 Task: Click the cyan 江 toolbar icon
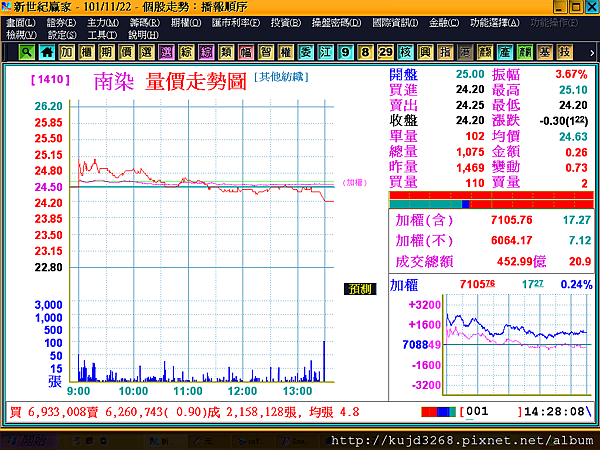pos(325,52)
